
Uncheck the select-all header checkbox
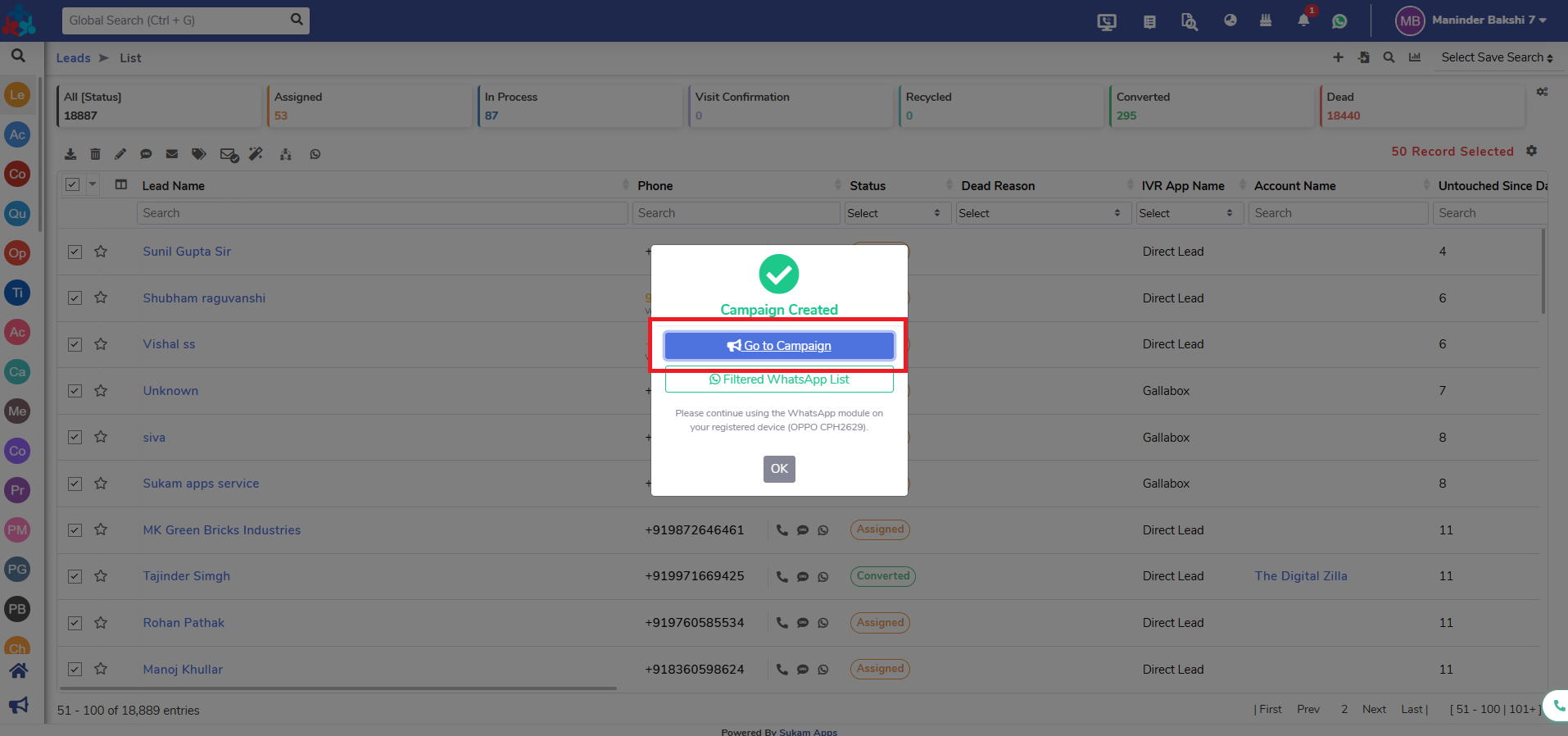click(72, 184)
